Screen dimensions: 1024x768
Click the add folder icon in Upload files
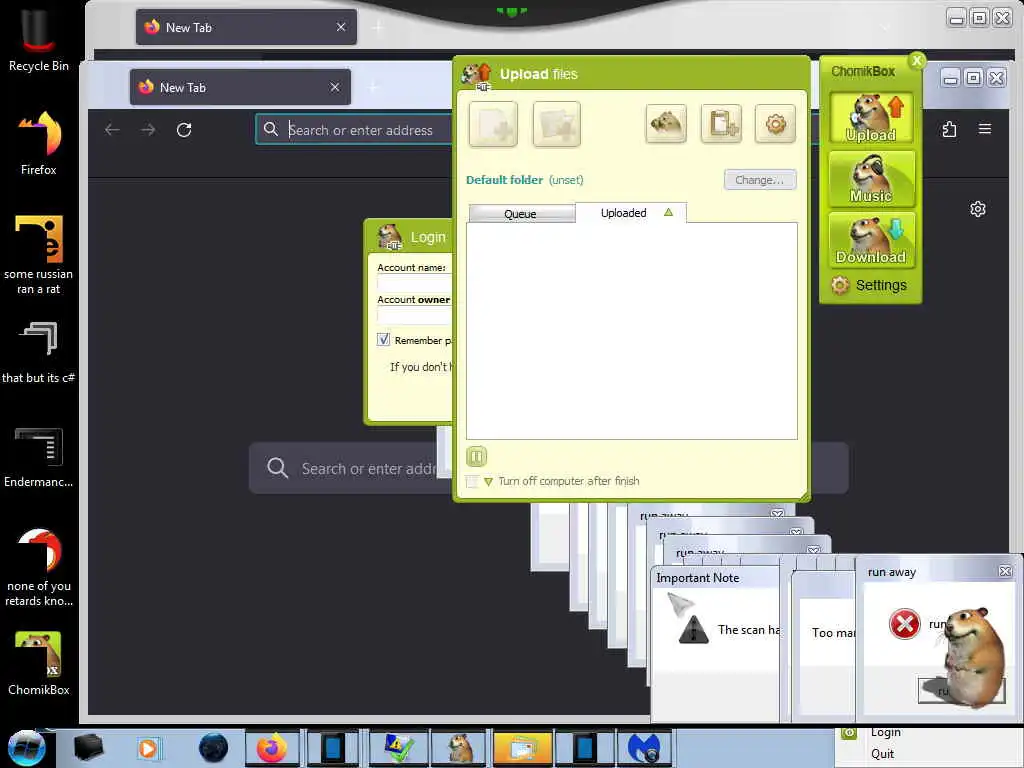pyautogui.click(x=556, y=124)
